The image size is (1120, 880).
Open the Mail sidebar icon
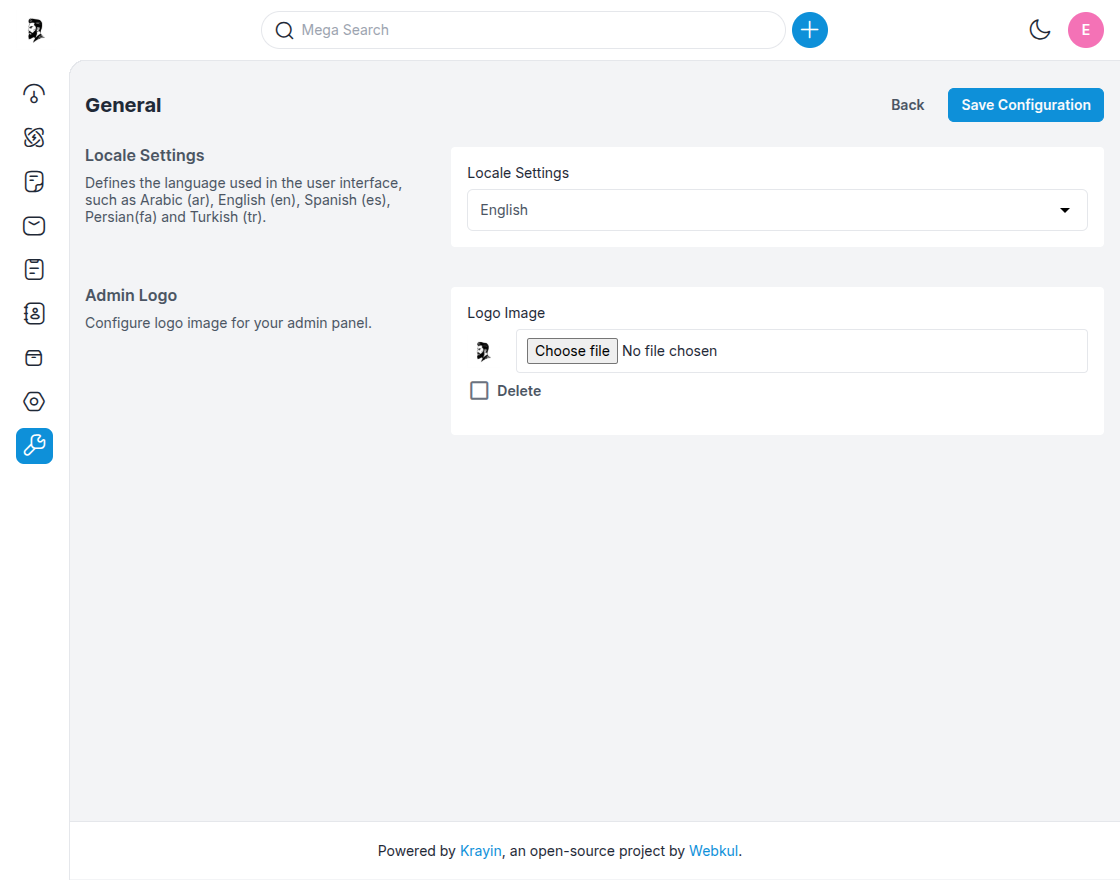tap(34, 226)
